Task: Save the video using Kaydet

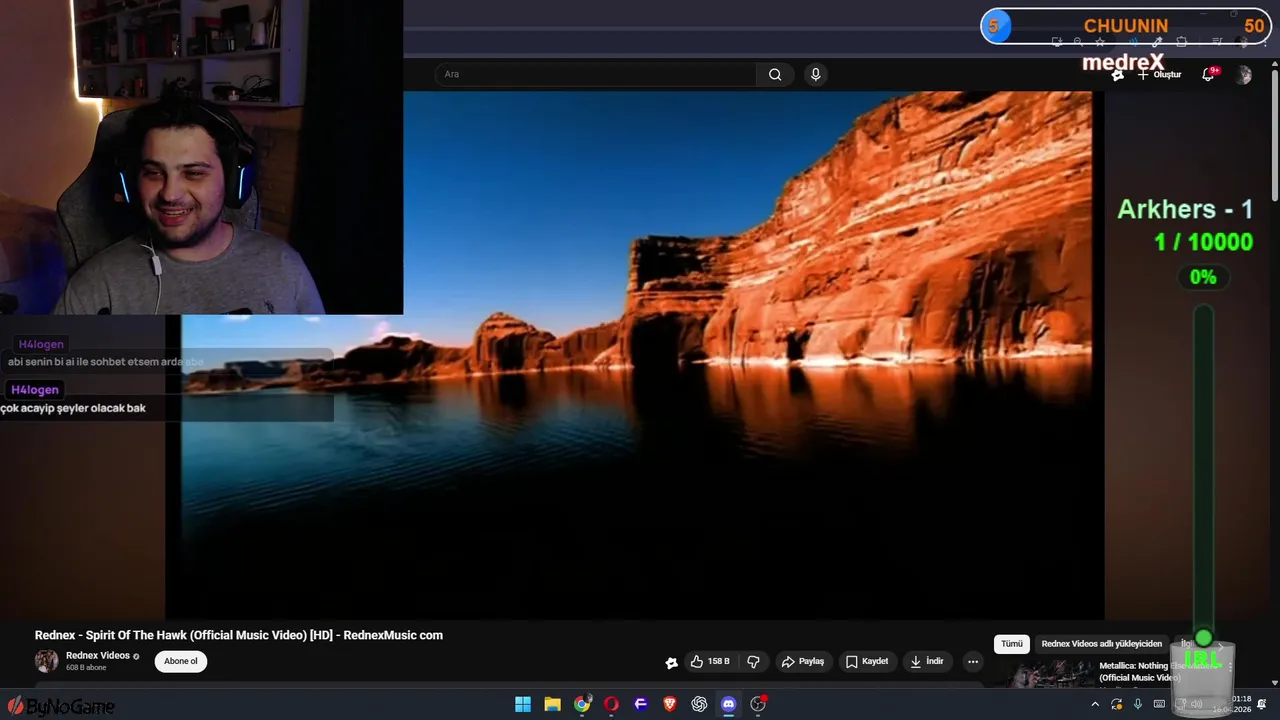Action: [867, 661]
